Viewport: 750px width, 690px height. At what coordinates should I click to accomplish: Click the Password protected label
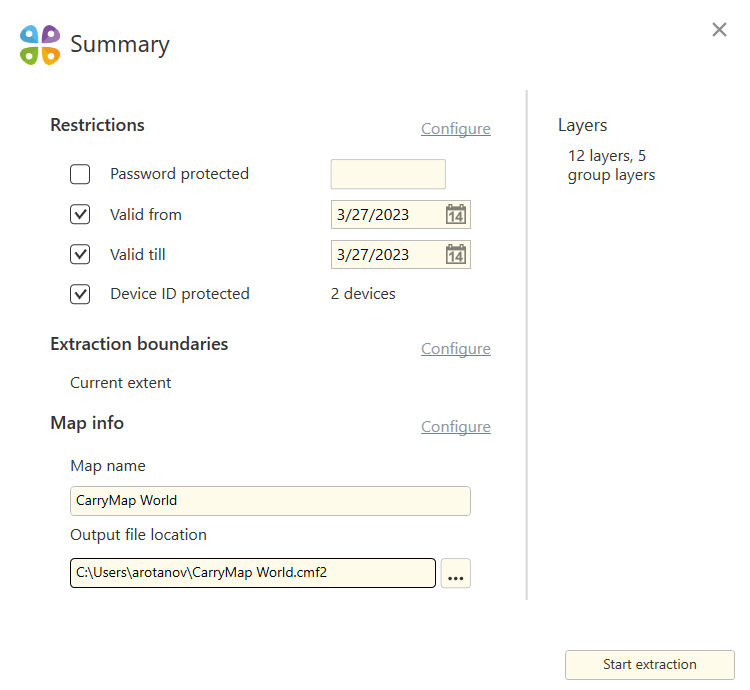tap(179, 174)
